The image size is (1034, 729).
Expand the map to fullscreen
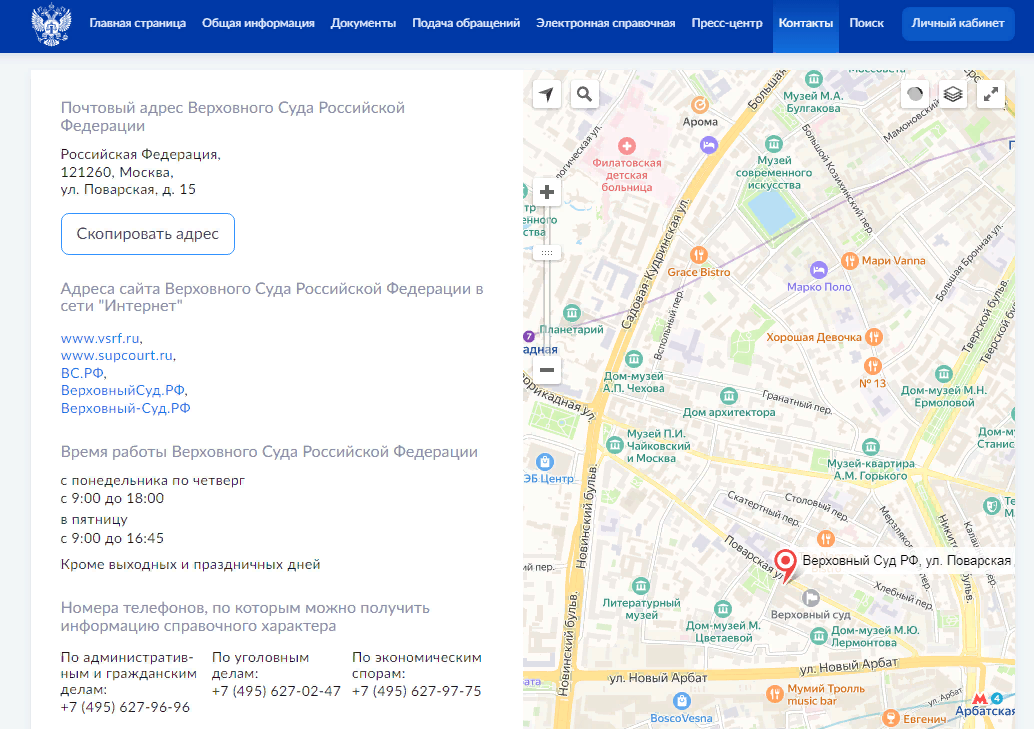[x=990, y=94]
